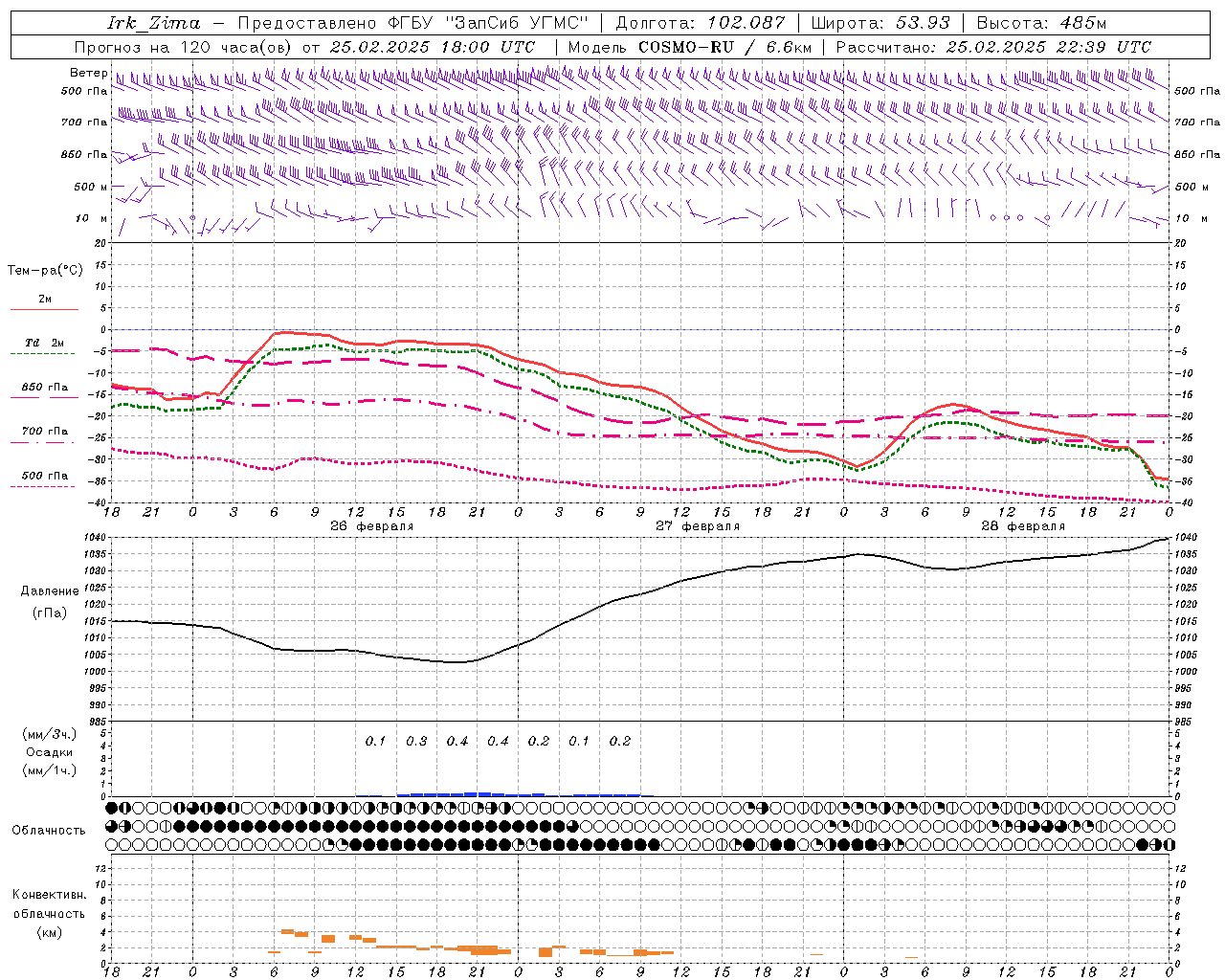Click the Давление pressure panel label
This screenshot has width=1225, height=980.
coord(50,591)
